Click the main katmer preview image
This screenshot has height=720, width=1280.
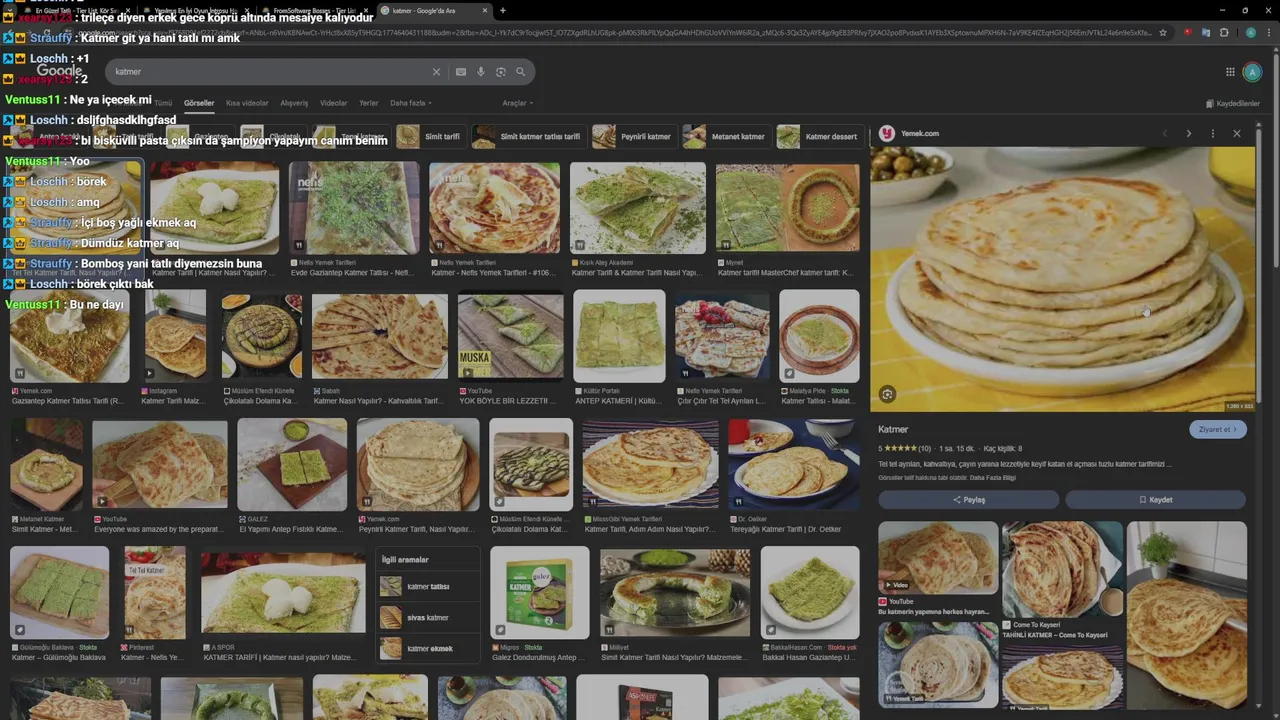[1062, 278]
